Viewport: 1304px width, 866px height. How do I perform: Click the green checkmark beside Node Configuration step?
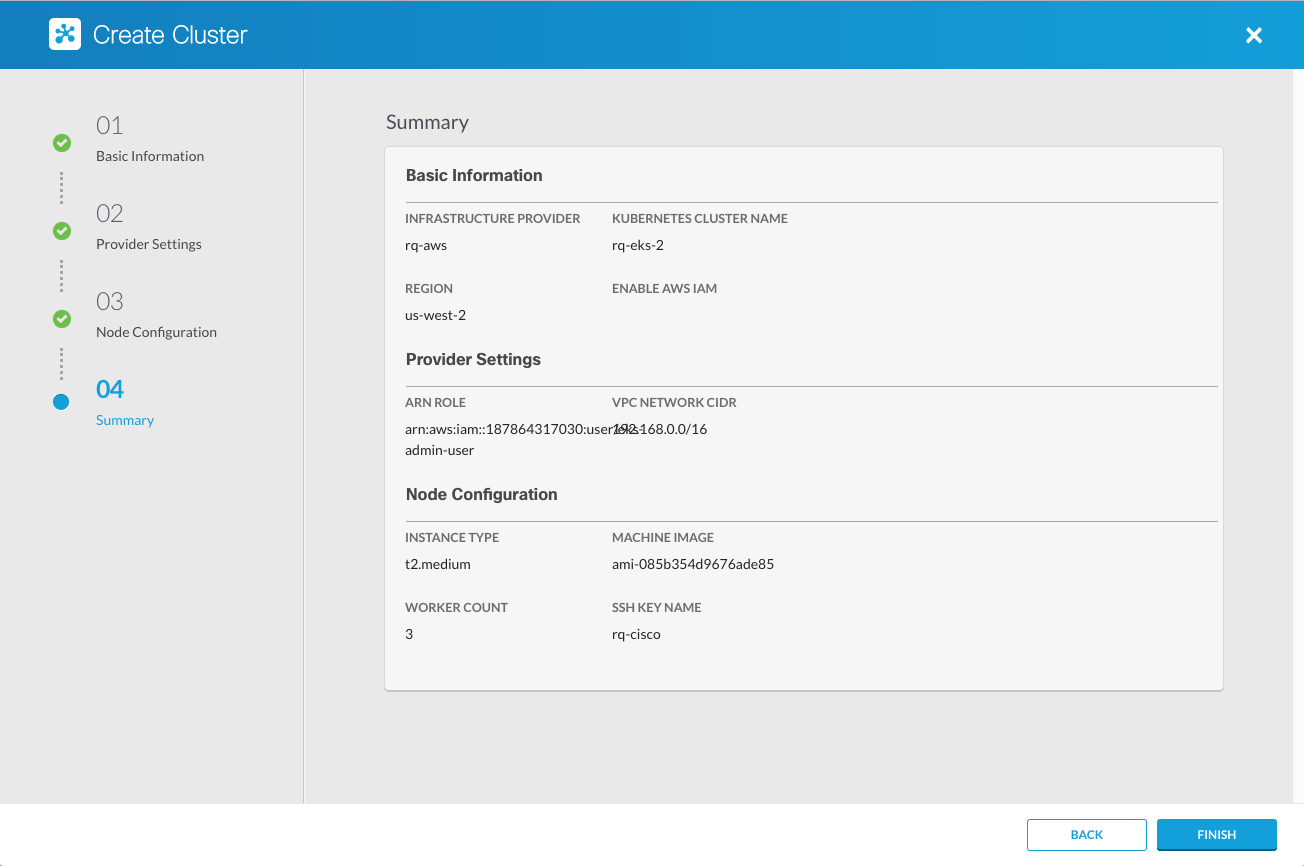tap(61, 319)
